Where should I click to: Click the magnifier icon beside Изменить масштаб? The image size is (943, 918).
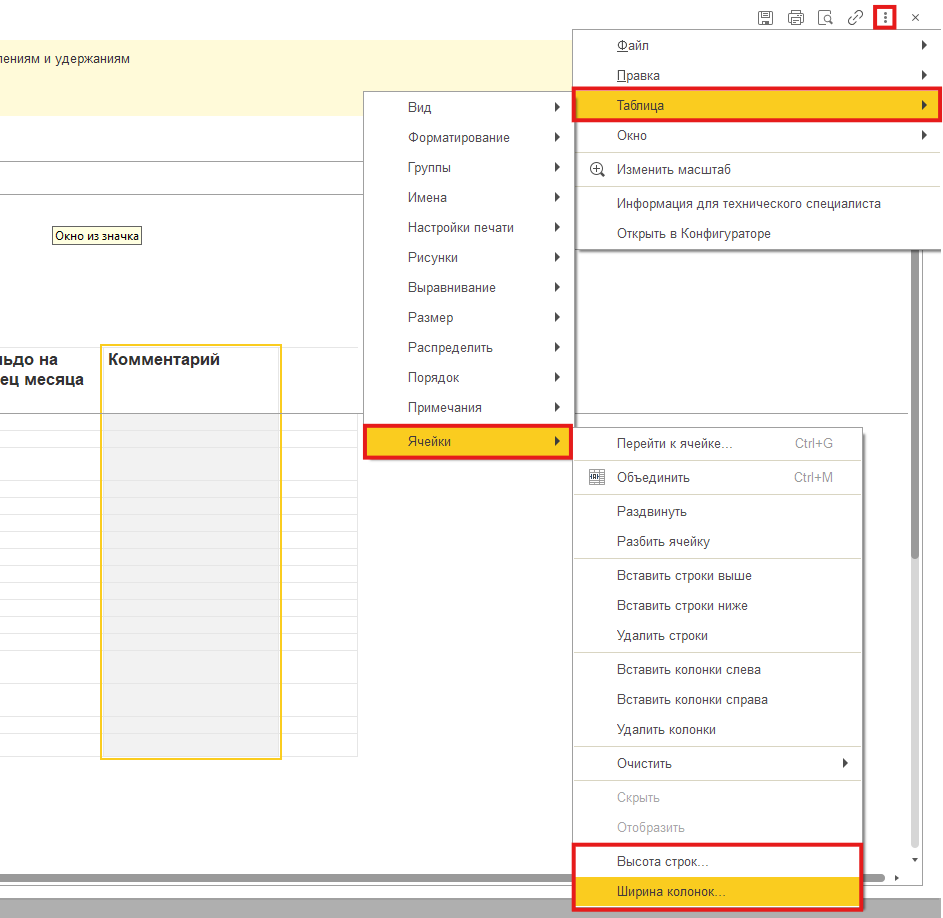[597, 170]
